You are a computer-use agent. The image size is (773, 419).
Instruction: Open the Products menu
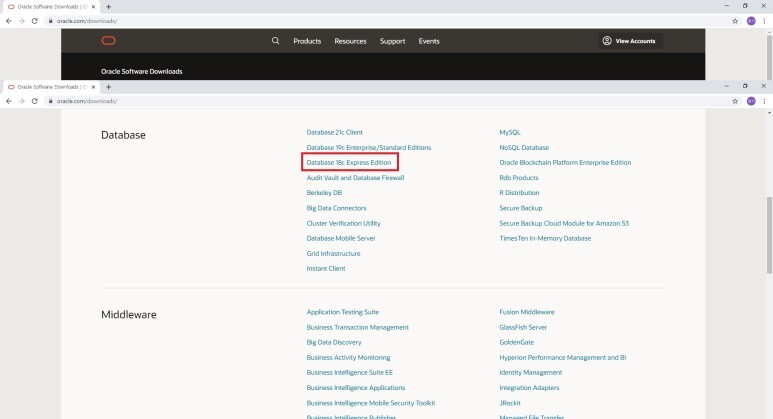pos(307,41)
